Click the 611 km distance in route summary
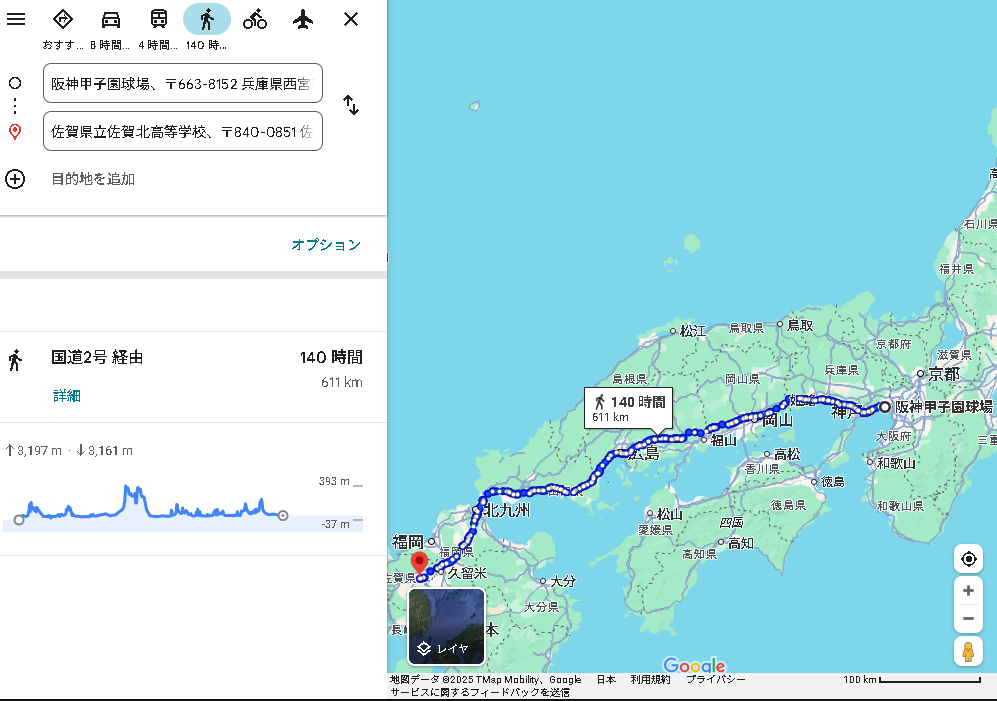This screenshot has width=997, height=701. click(341, 382)
